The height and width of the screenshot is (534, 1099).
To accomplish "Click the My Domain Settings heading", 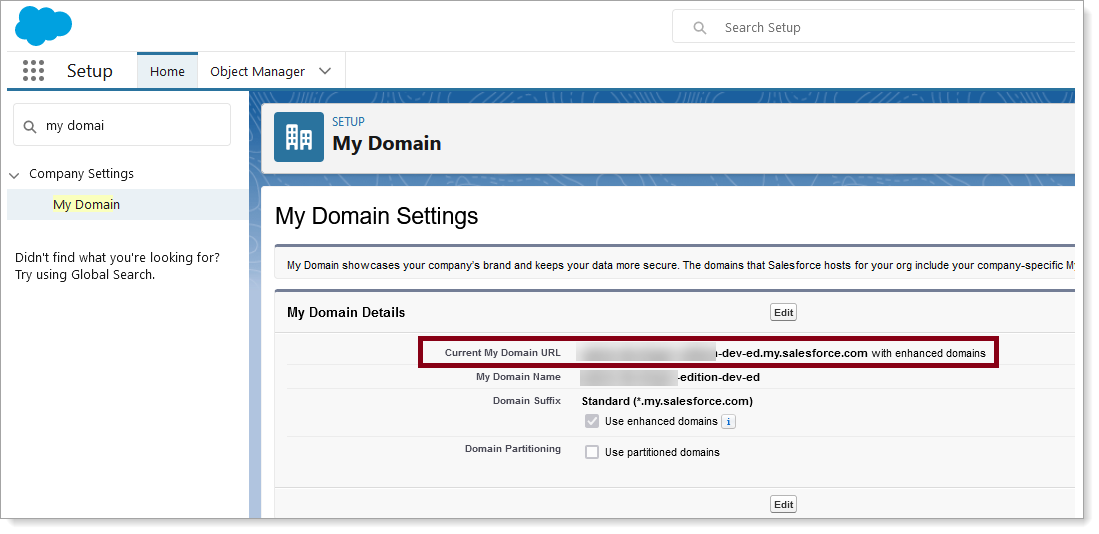I will point(376,216).
